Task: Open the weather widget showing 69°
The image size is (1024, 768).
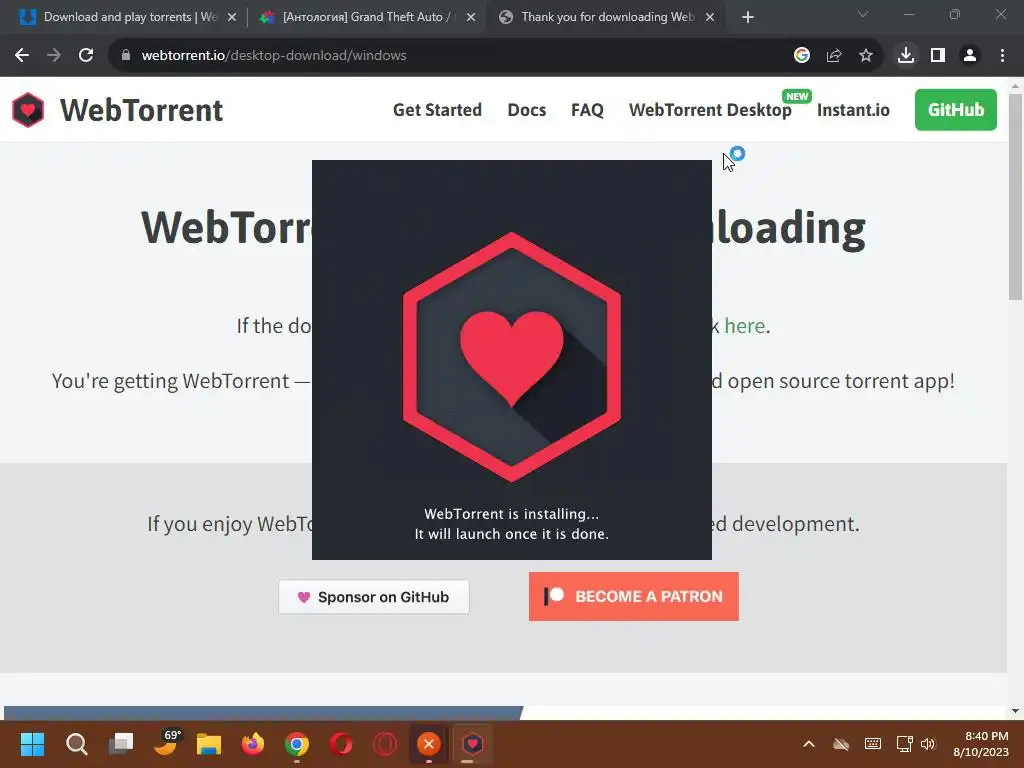Action: point(166,743)
